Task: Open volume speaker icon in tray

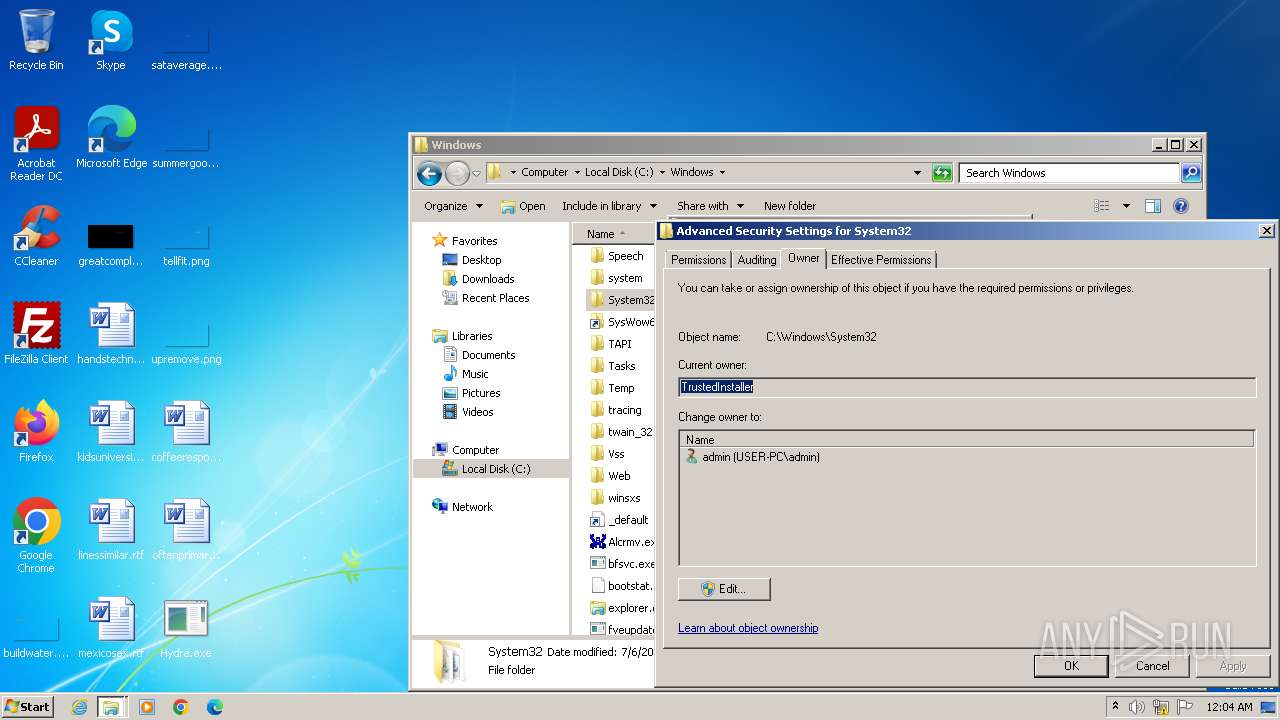Action: tap(1137, 707)
